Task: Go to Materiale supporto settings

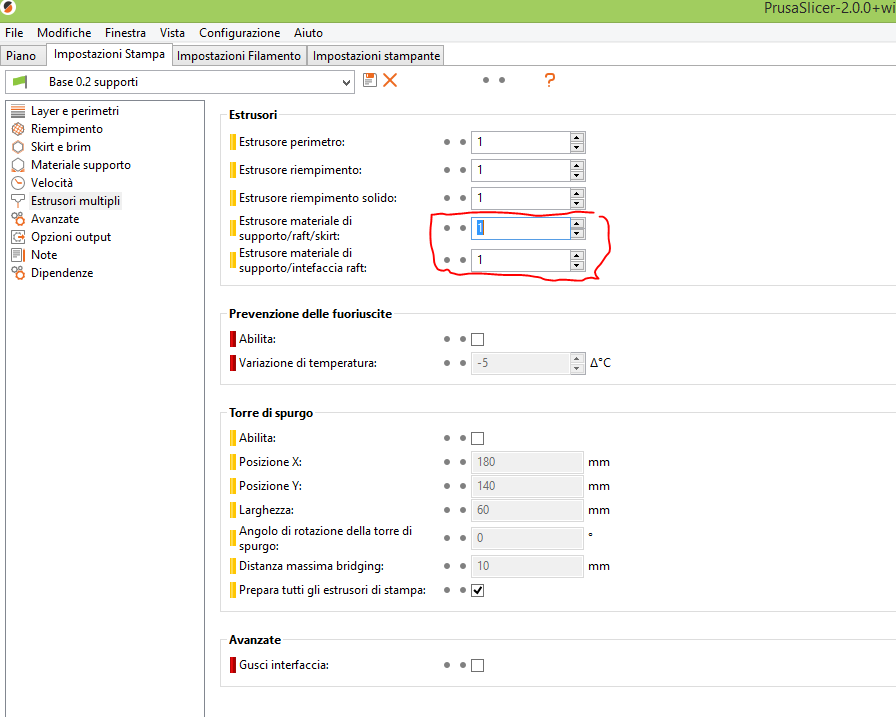Action: pos(80,165)
